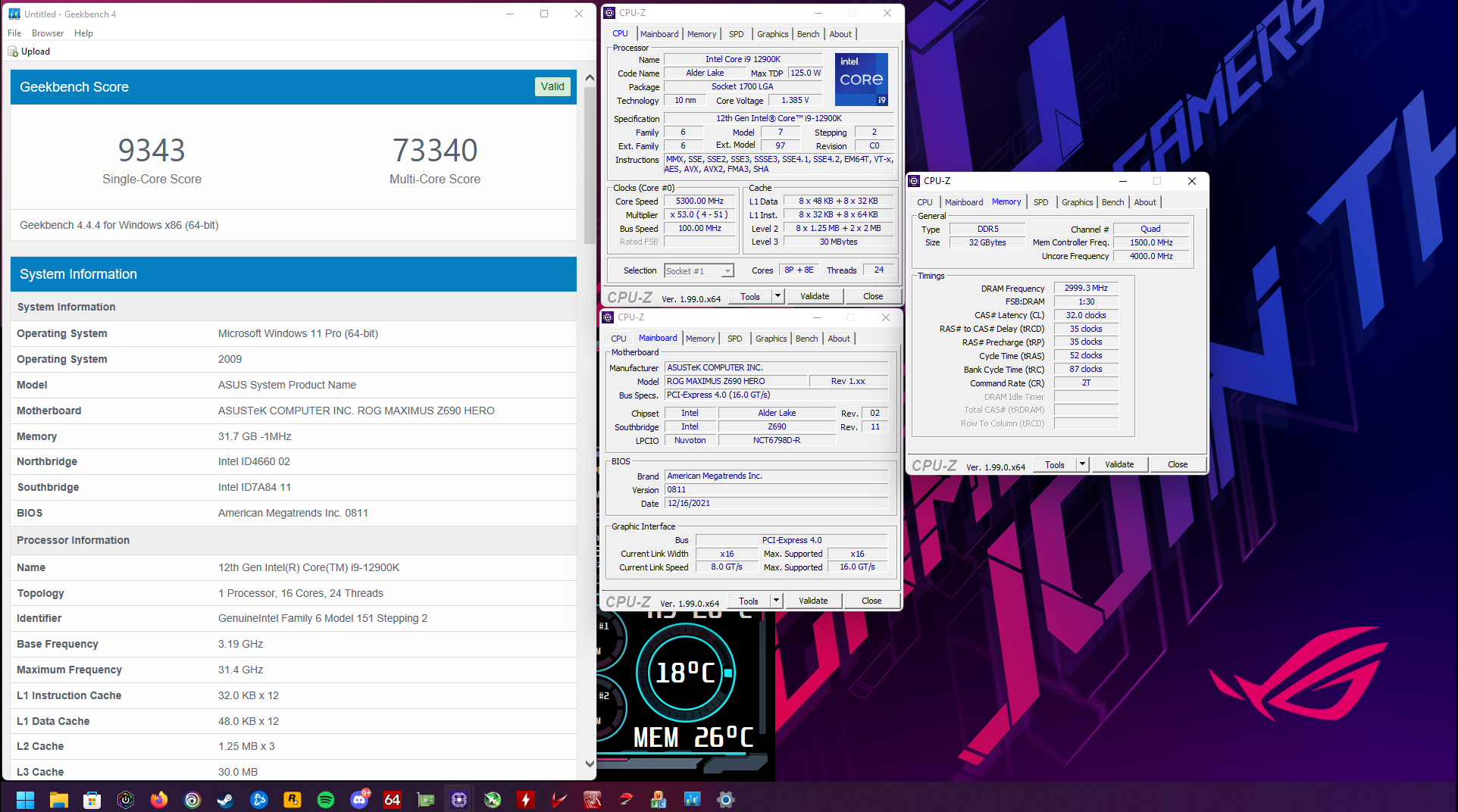Click DRAM Frequency 2999.3 MHz value
This screenshot has height=812, width=1458.
coord(1086,288)
